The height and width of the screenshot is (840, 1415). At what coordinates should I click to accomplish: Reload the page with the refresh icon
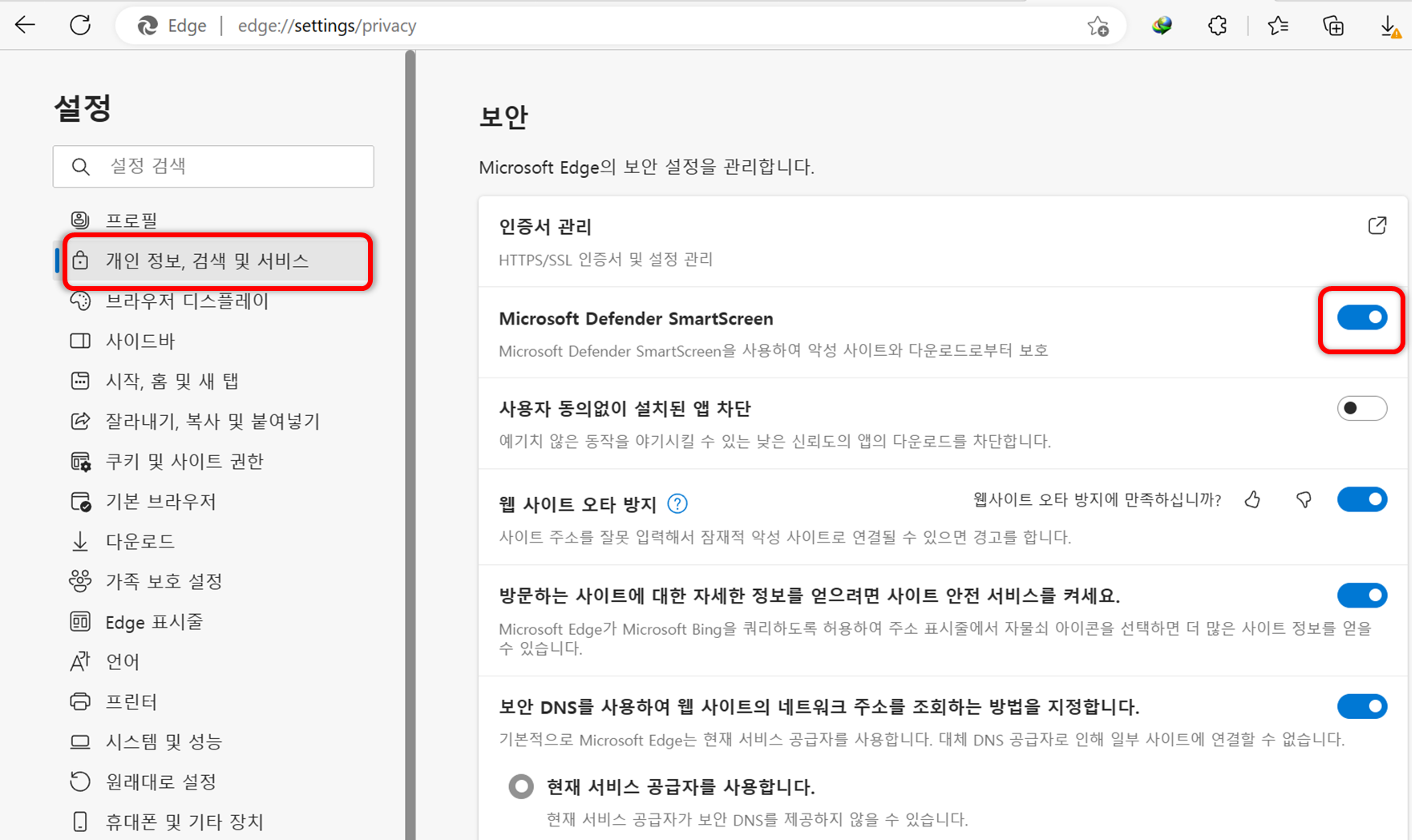point(80,25)
